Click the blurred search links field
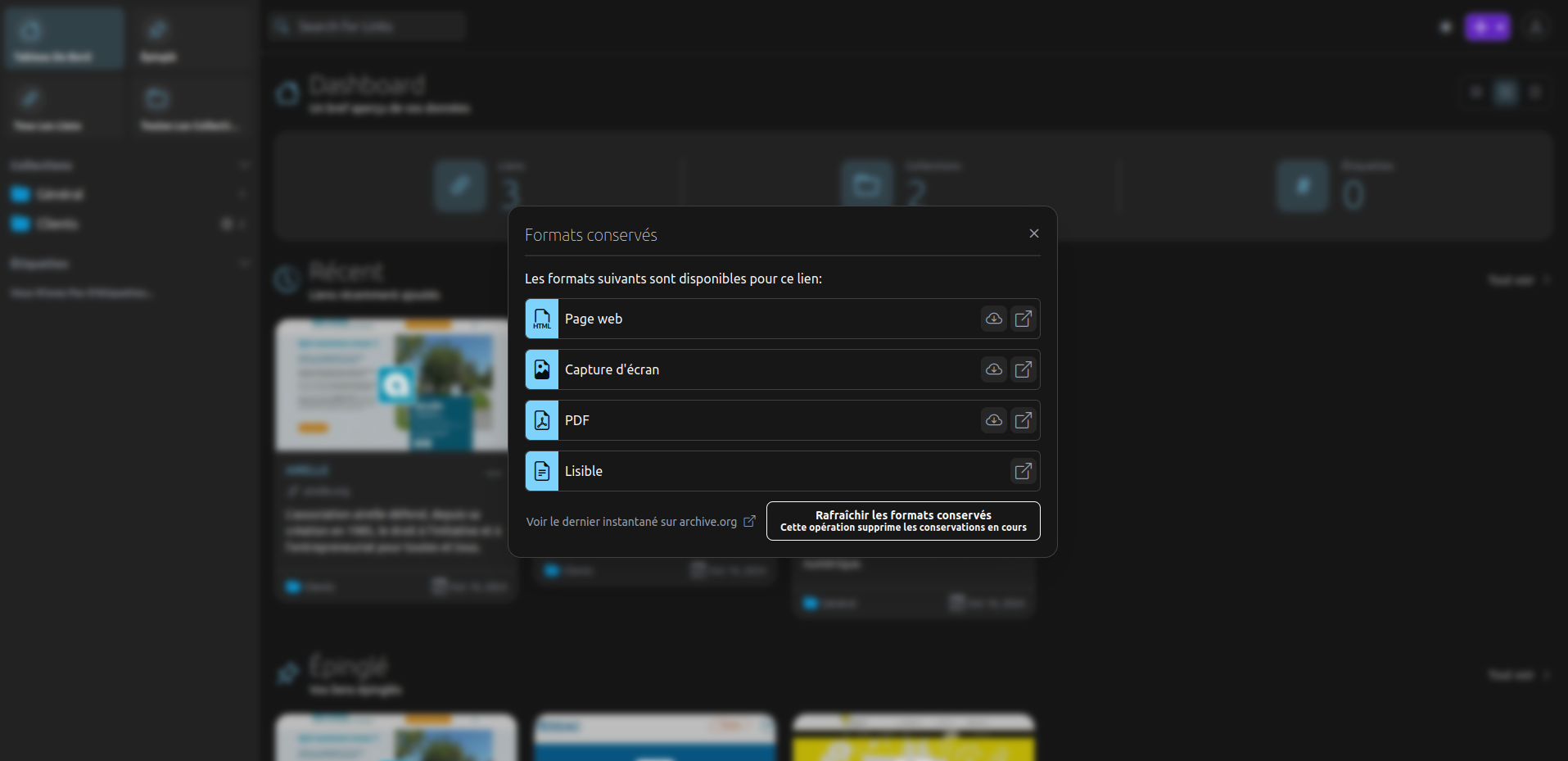Screen dimensions: 1568x761 tap(367, 26)
